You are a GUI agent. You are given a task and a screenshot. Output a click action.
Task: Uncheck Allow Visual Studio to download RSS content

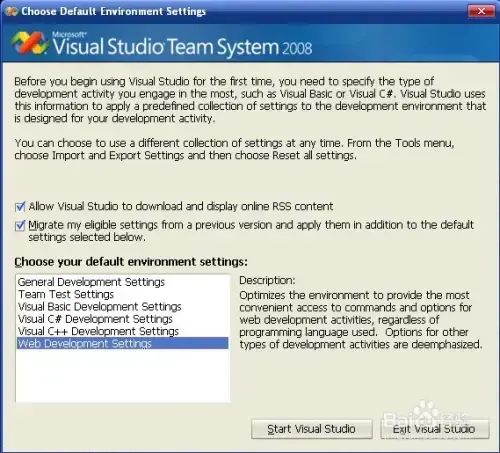[20, 207]
